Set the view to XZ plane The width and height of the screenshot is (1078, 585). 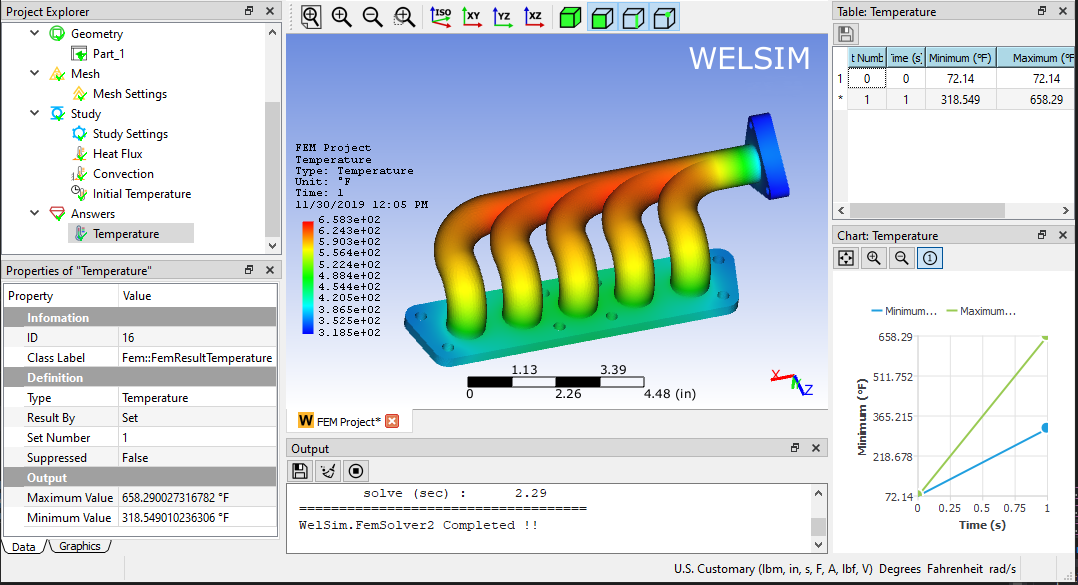[x=534, y=17]
